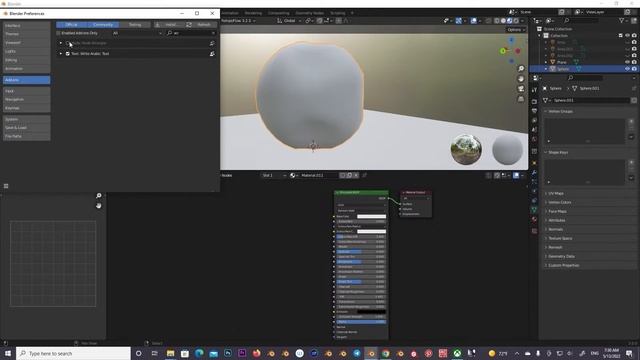Click the Emission color swatch in Principled BSDF
The image size is (640, 360).
(x=371, y=312)
